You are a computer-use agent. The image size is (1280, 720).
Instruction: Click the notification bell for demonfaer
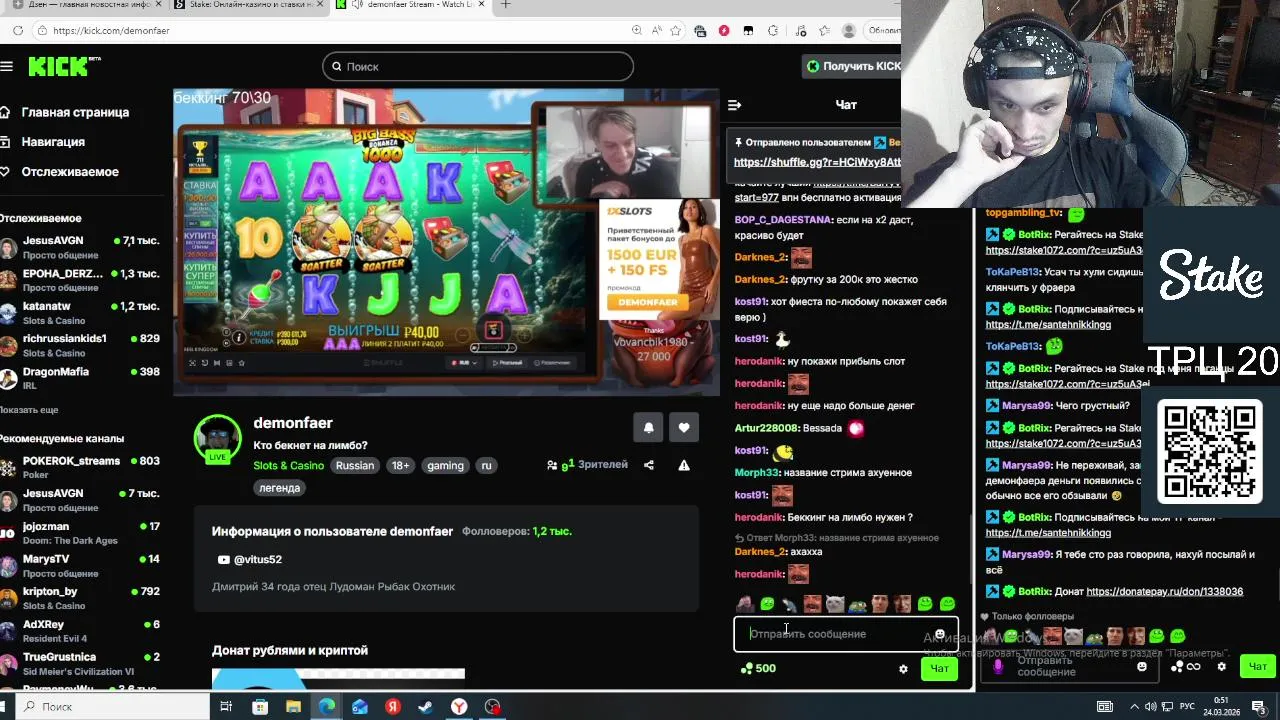pyautogui.click(x=648, y=427)
